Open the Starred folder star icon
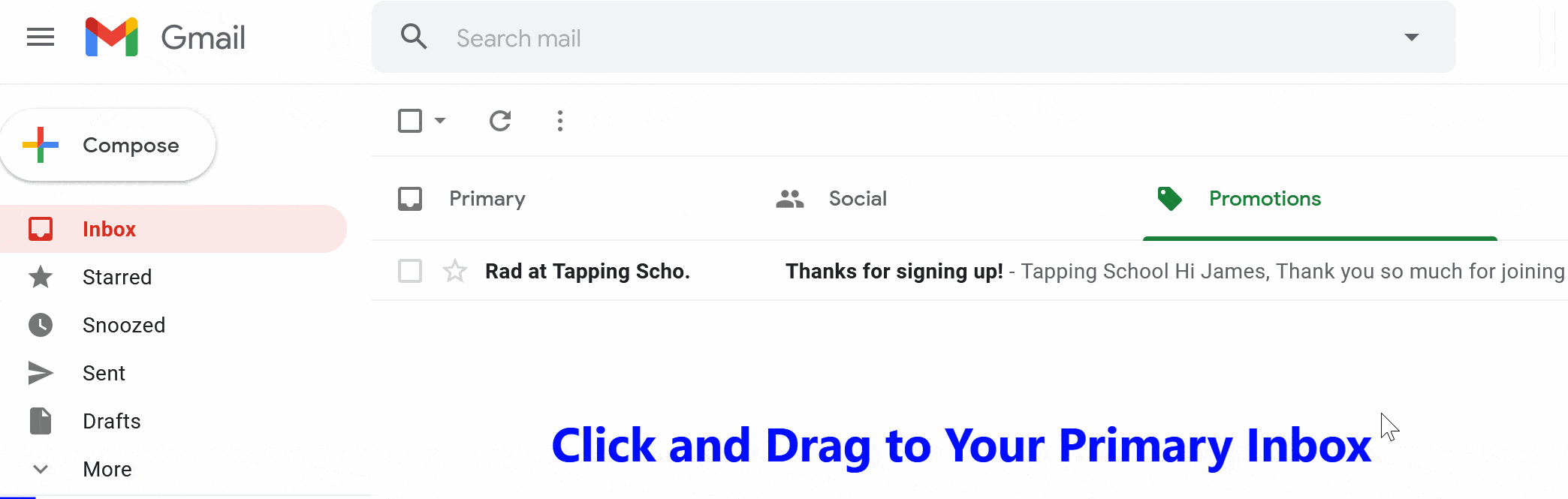 tap(41, 277)
